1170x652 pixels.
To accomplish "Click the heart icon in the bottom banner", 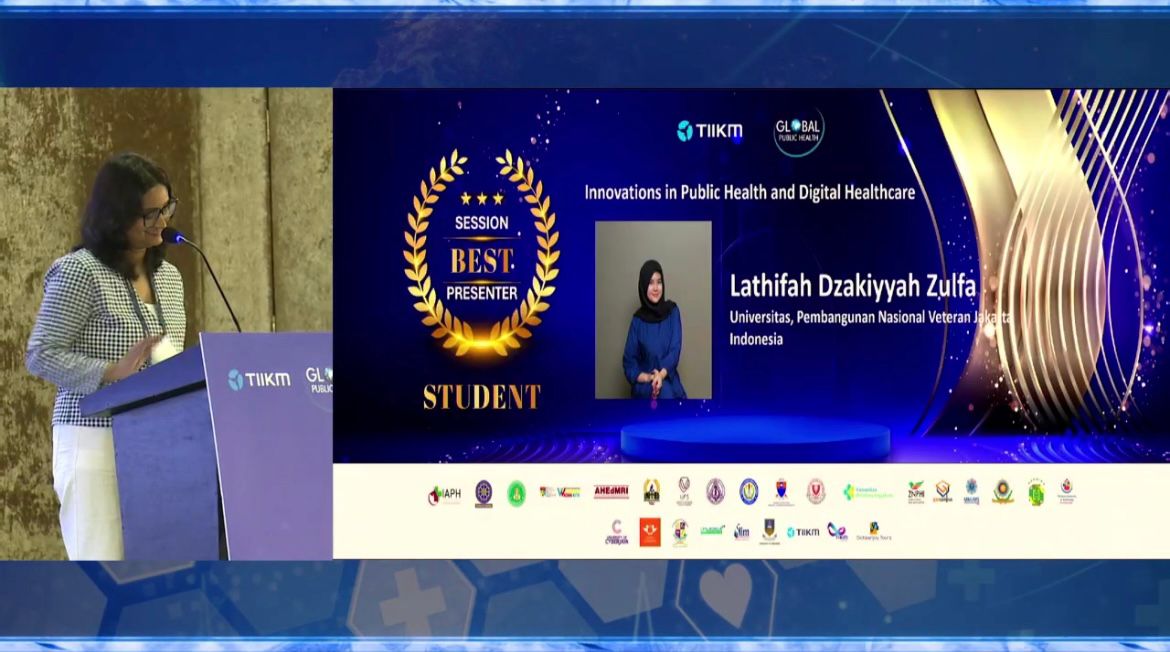I will [x=725, y=592].
